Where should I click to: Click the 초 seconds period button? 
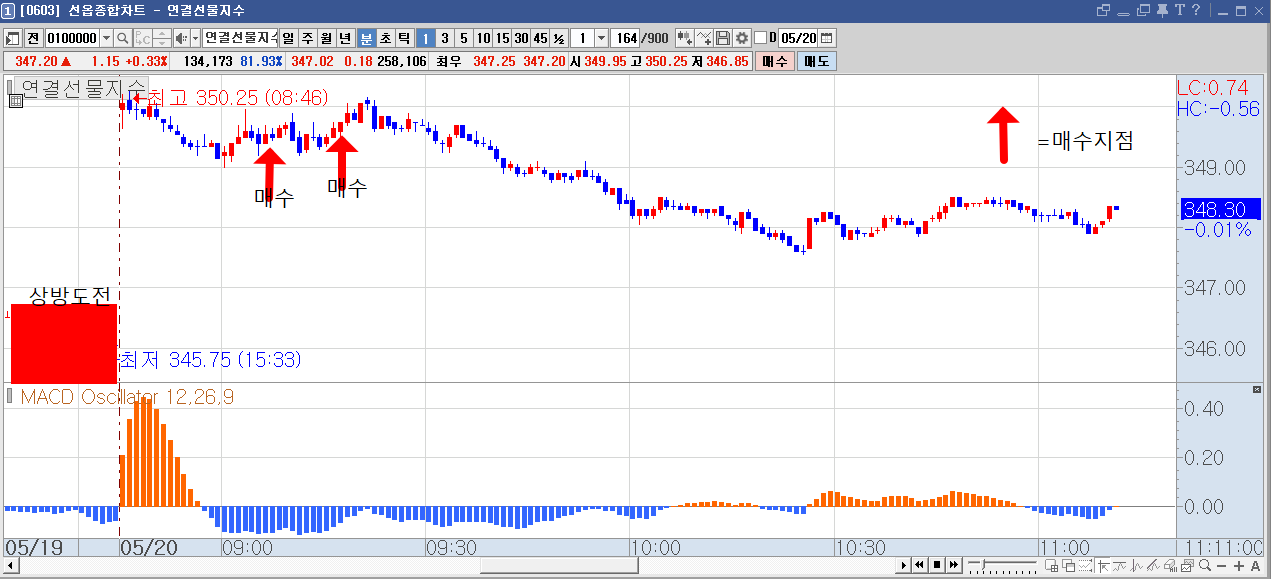click(385, 38)
